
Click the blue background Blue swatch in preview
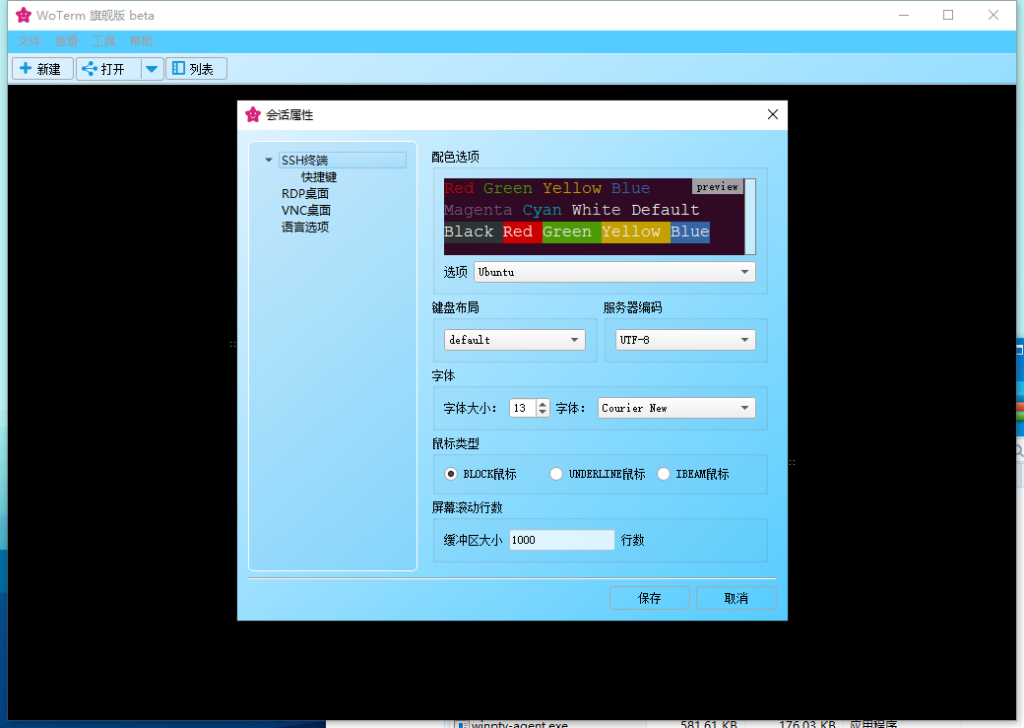point(690,232)
